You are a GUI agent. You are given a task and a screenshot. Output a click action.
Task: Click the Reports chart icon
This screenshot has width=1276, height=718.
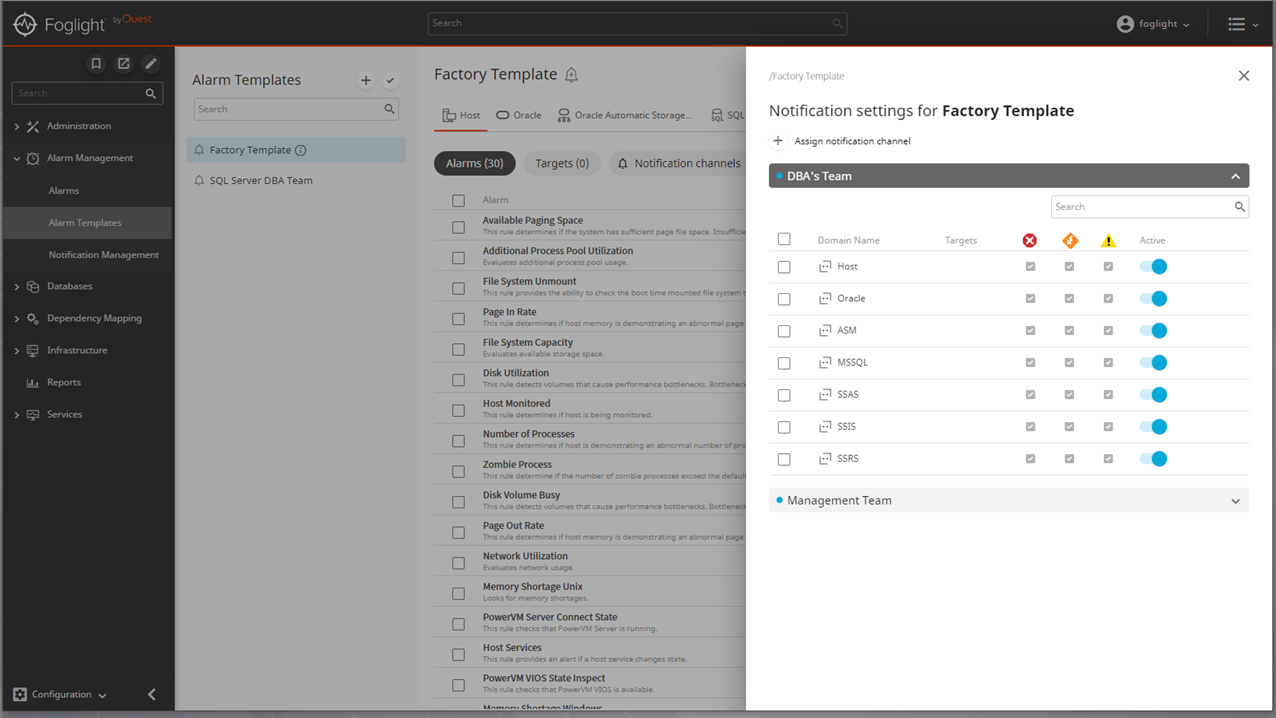tap(33, 382)
